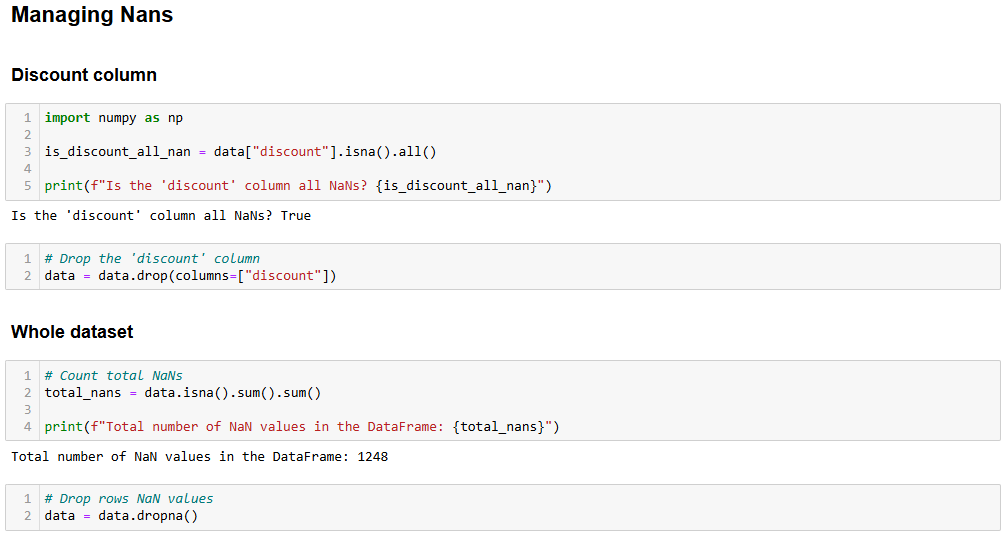Click the "Managing Nans" main heading
Screen dimensions: 1006x536
click(x=92, y=16)
